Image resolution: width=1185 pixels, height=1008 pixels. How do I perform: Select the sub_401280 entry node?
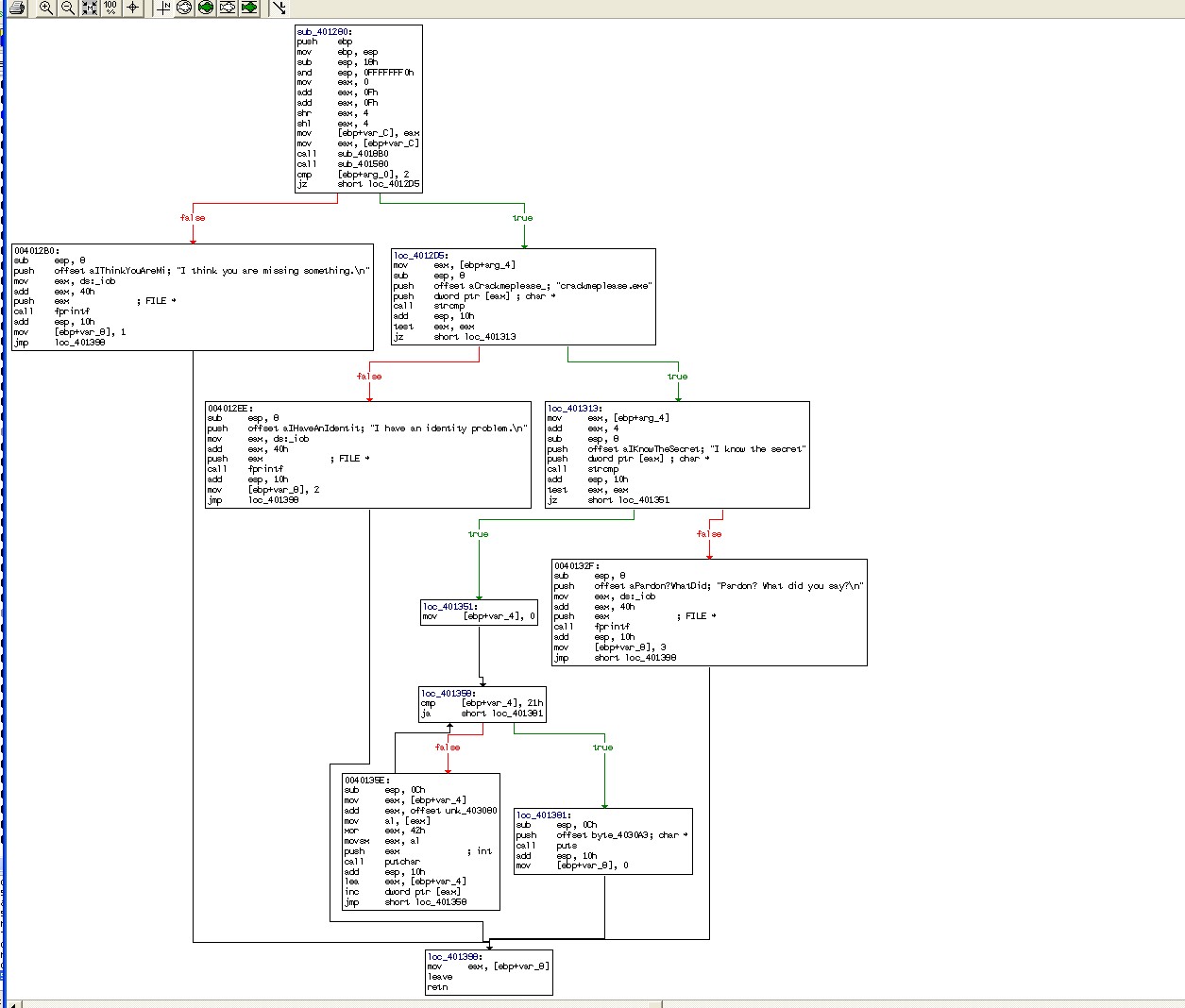click(359, 109)
